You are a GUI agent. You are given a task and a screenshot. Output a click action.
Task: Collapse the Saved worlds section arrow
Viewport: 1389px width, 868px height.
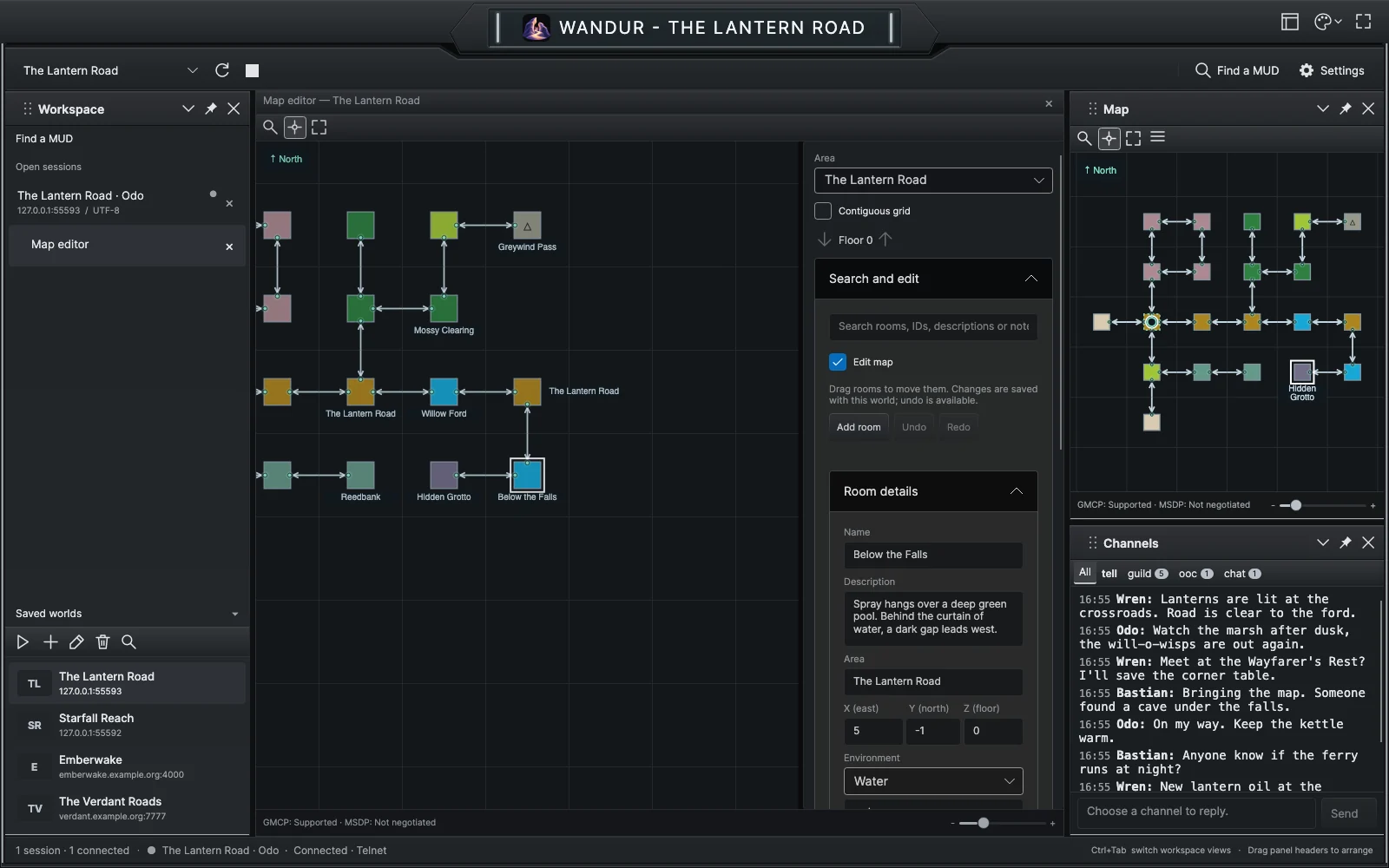(x=235, y=614)
